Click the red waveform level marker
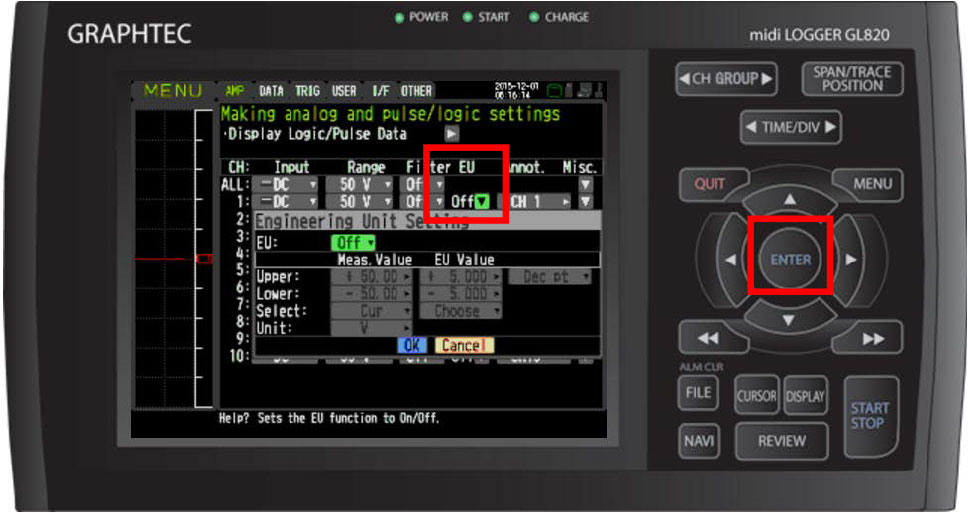Screen dimensions: 968x513 click(x=204, y=259)
